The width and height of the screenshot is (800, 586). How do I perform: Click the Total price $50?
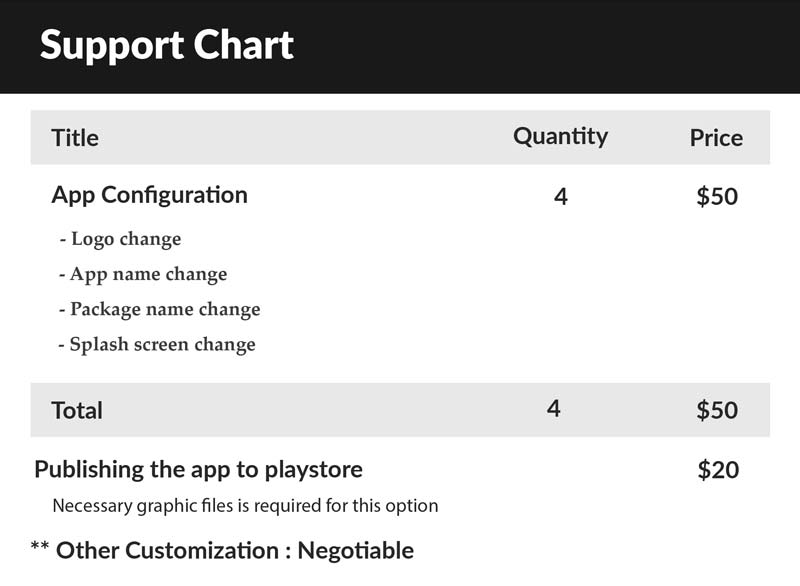point(717,410)
